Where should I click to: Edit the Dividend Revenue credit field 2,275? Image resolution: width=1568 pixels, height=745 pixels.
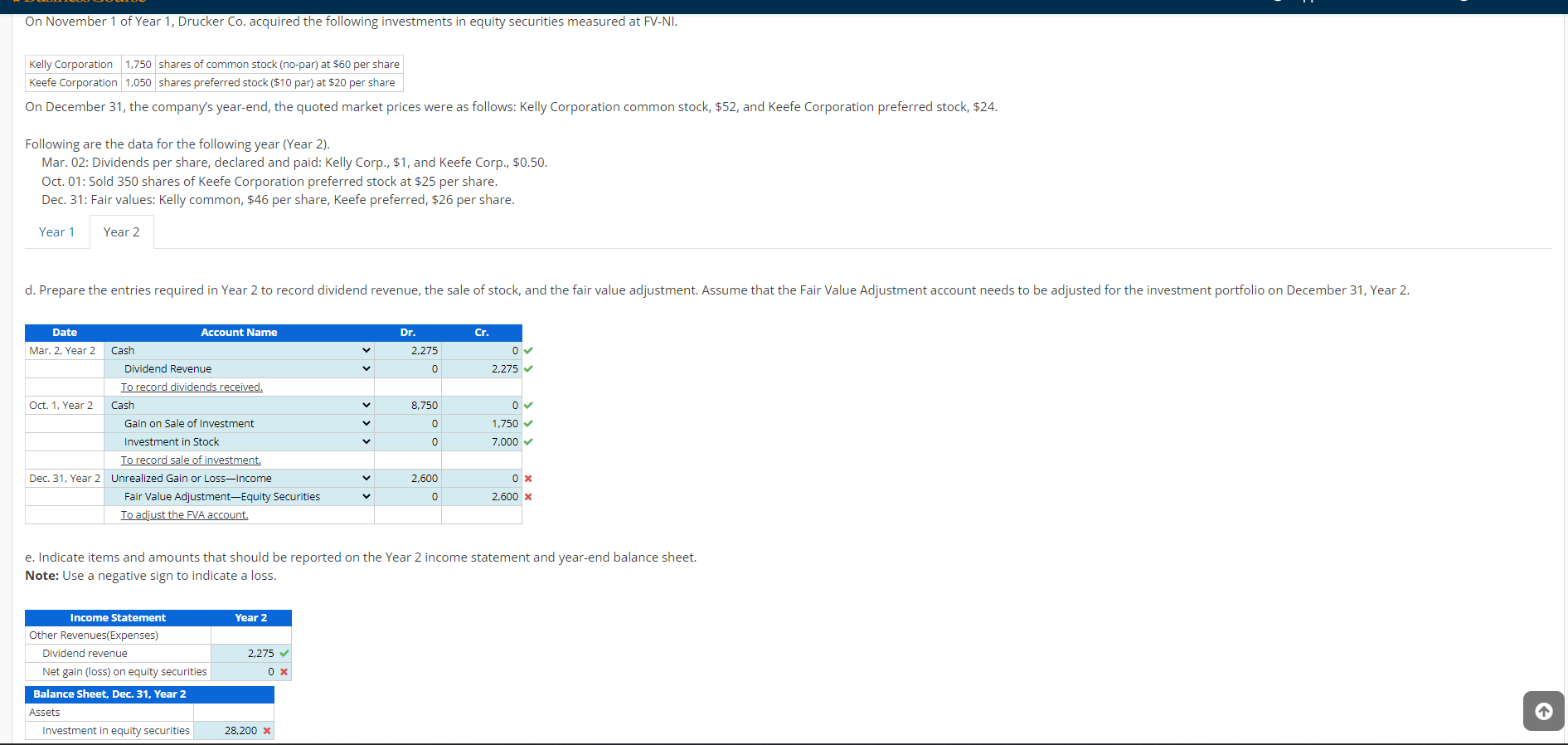(x=482, y=369)
